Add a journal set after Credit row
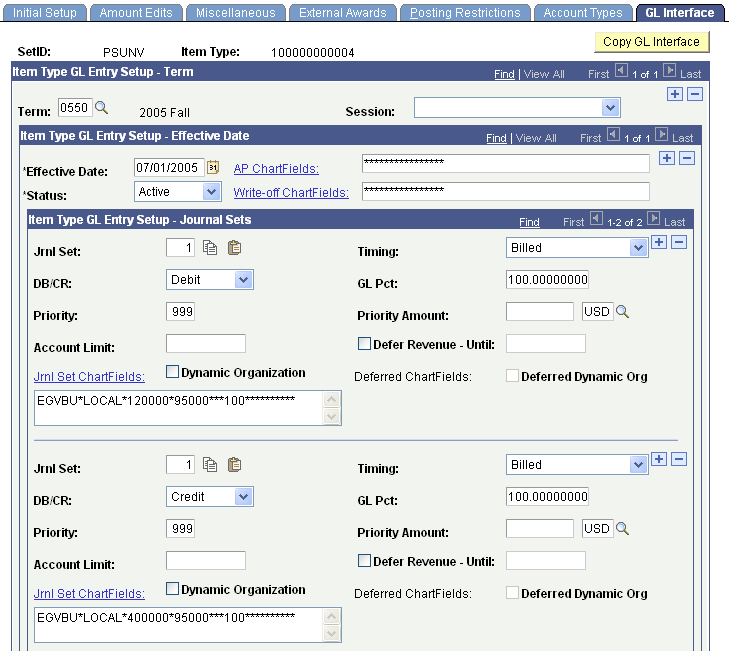The height and width of the screenshot is (651, 729). click(x=659, y=459)
